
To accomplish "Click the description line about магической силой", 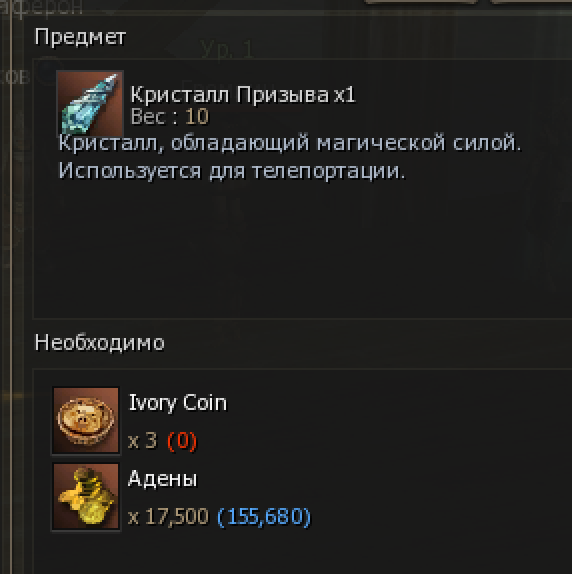I will 290,143.
